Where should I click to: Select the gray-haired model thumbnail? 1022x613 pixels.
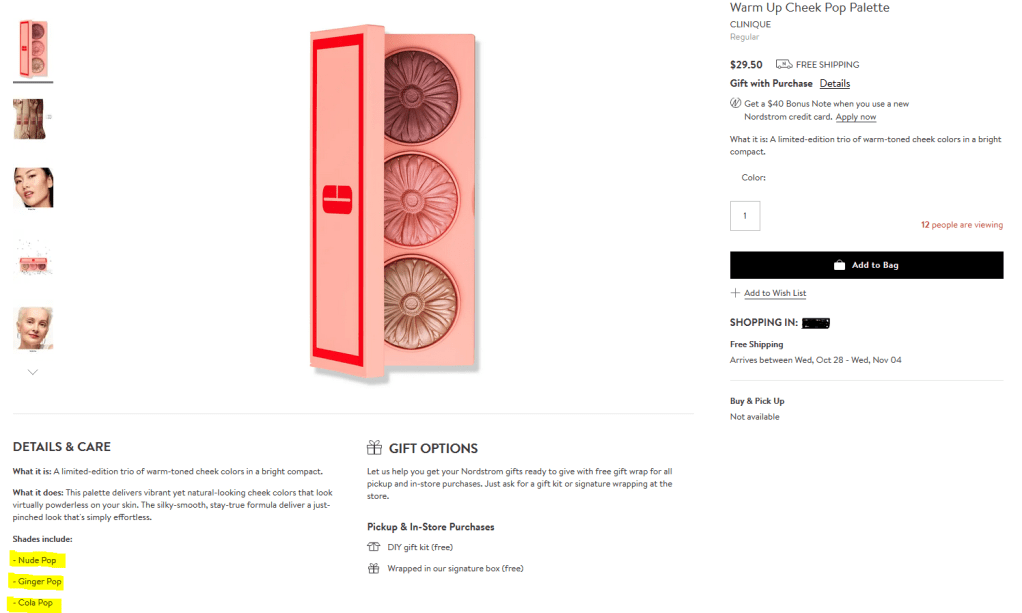[33, 328]
